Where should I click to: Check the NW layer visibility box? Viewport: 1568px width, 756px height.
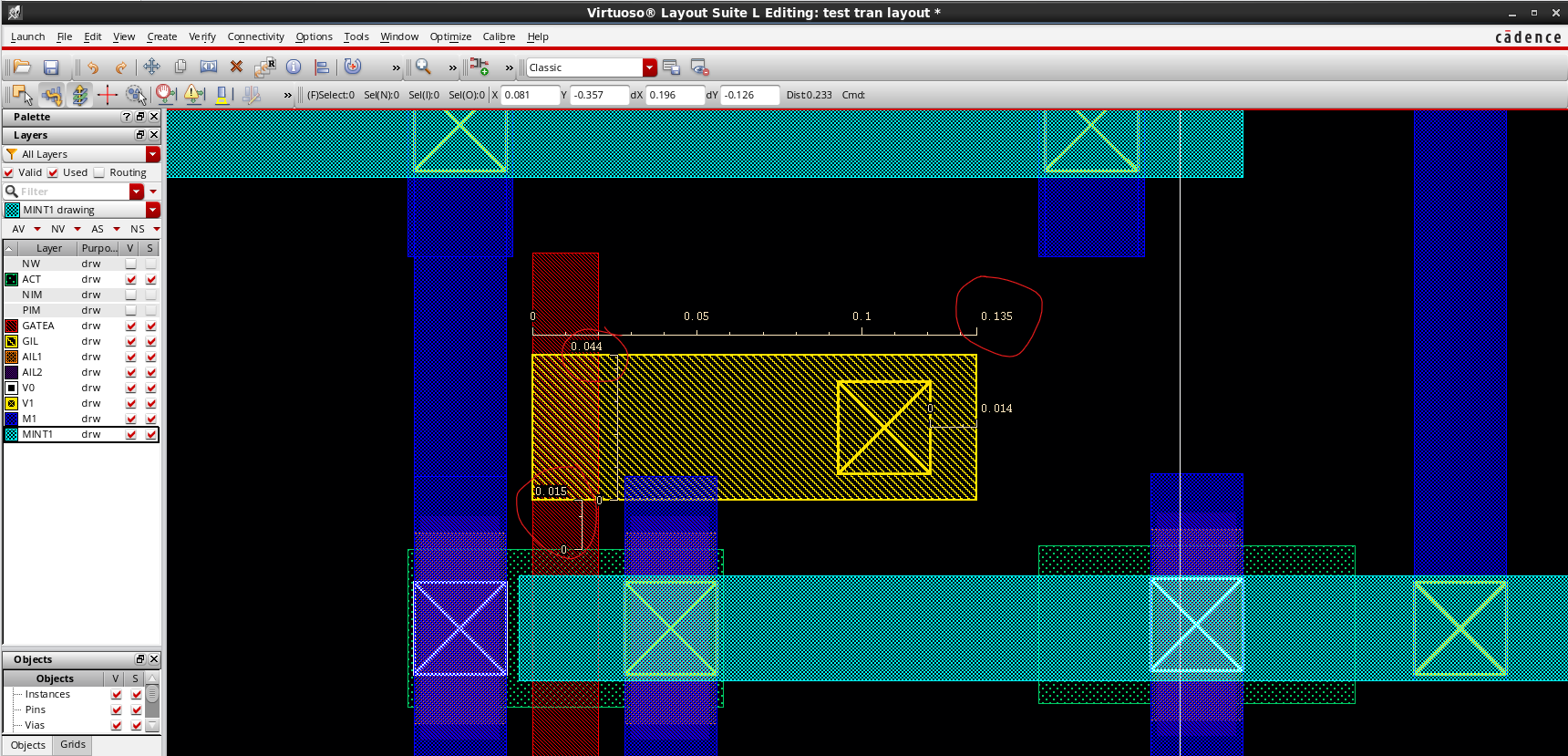pyautogui.click(x=131, y=264)
